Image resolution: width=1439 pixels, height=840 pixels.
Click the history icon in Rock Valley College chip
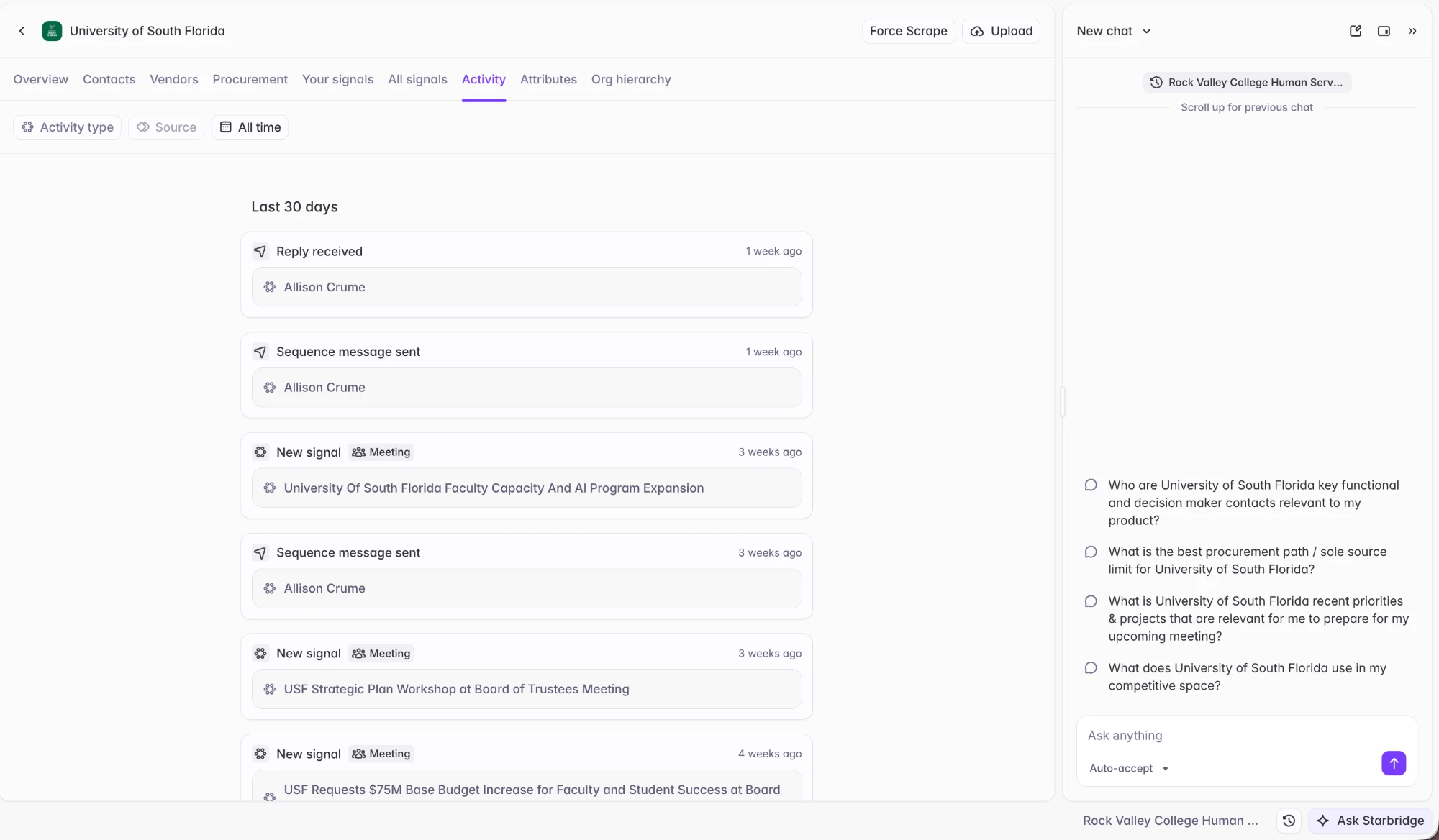click(1156, 82)
